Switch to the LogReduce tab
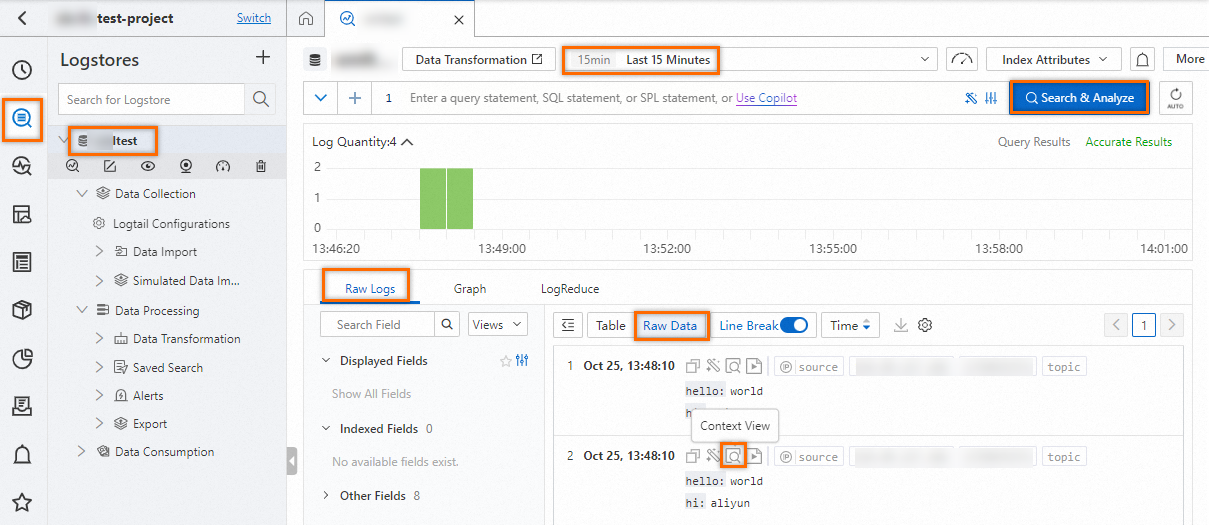Viewport: 1209px width, 525px height. coord(570,289)
